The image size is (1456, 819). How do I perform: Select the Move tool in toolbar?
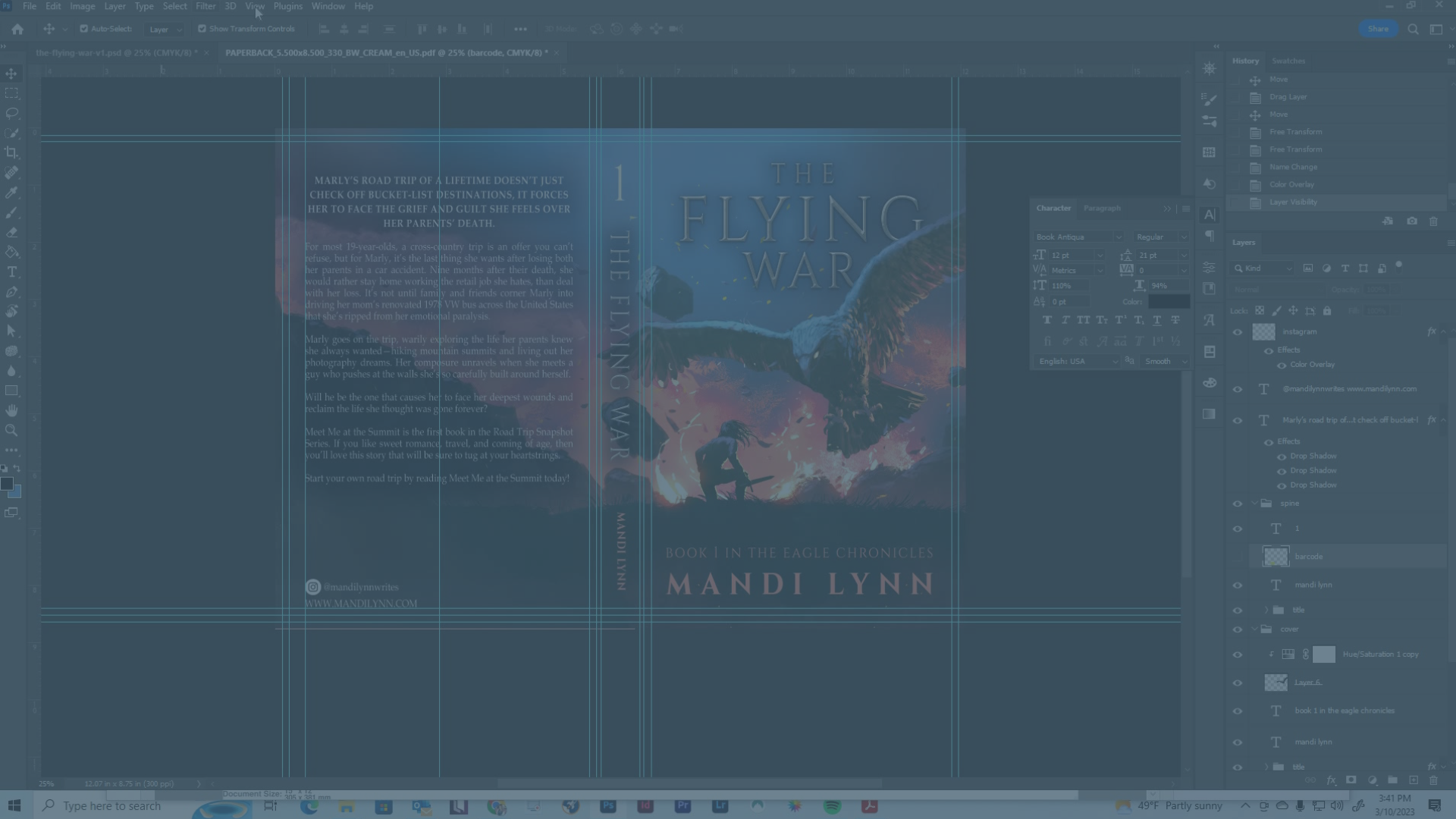(11, 74)
